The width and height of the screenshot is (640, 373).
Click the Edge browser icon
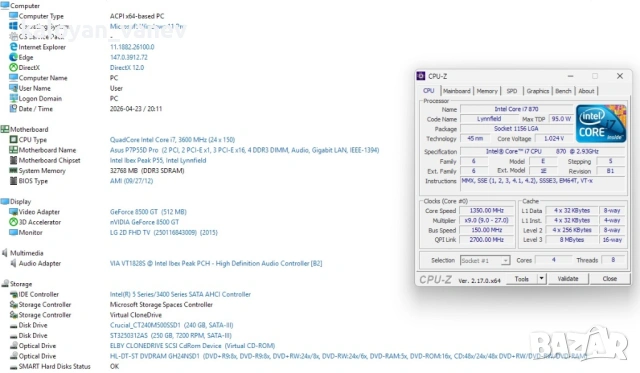13,57
